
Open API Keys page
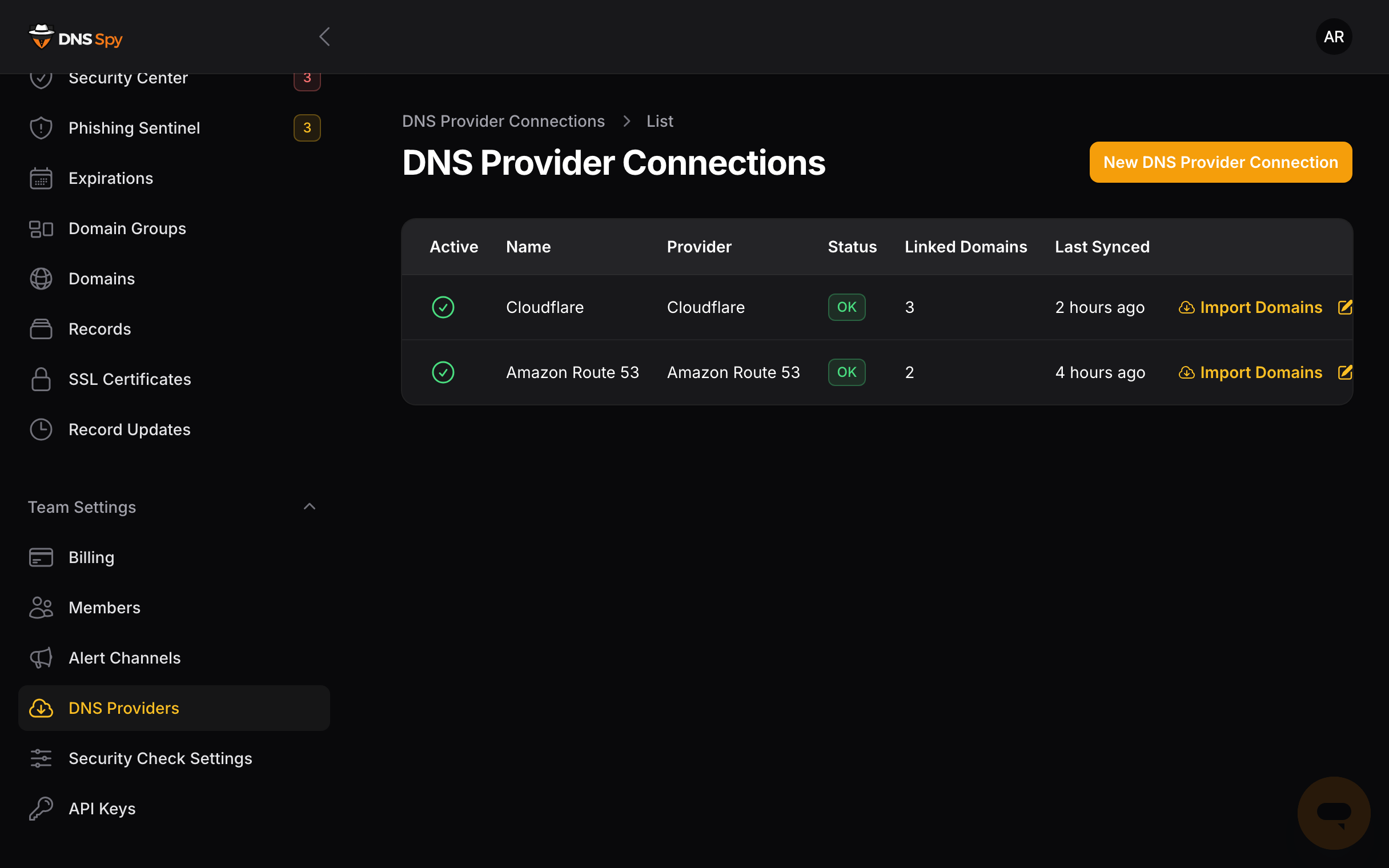pyautogui.click(x=174, y=808)
